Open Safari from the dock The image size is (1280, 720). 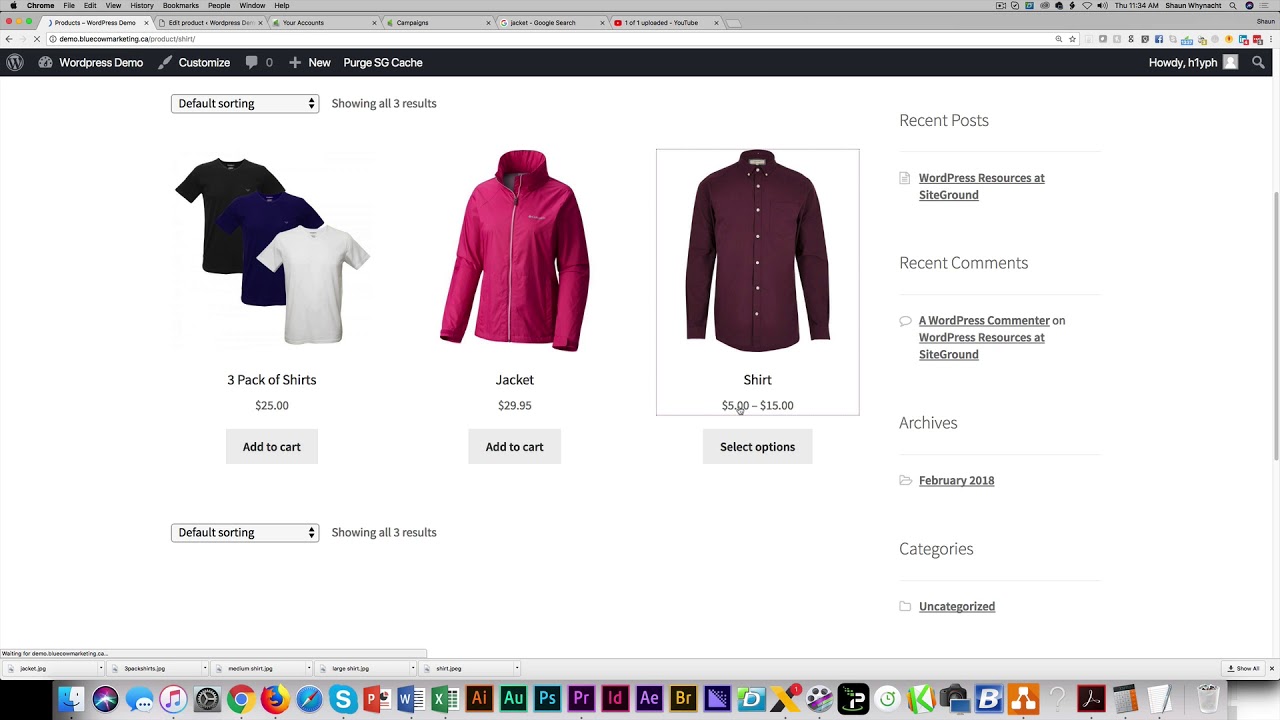click(x=309, y=698)
